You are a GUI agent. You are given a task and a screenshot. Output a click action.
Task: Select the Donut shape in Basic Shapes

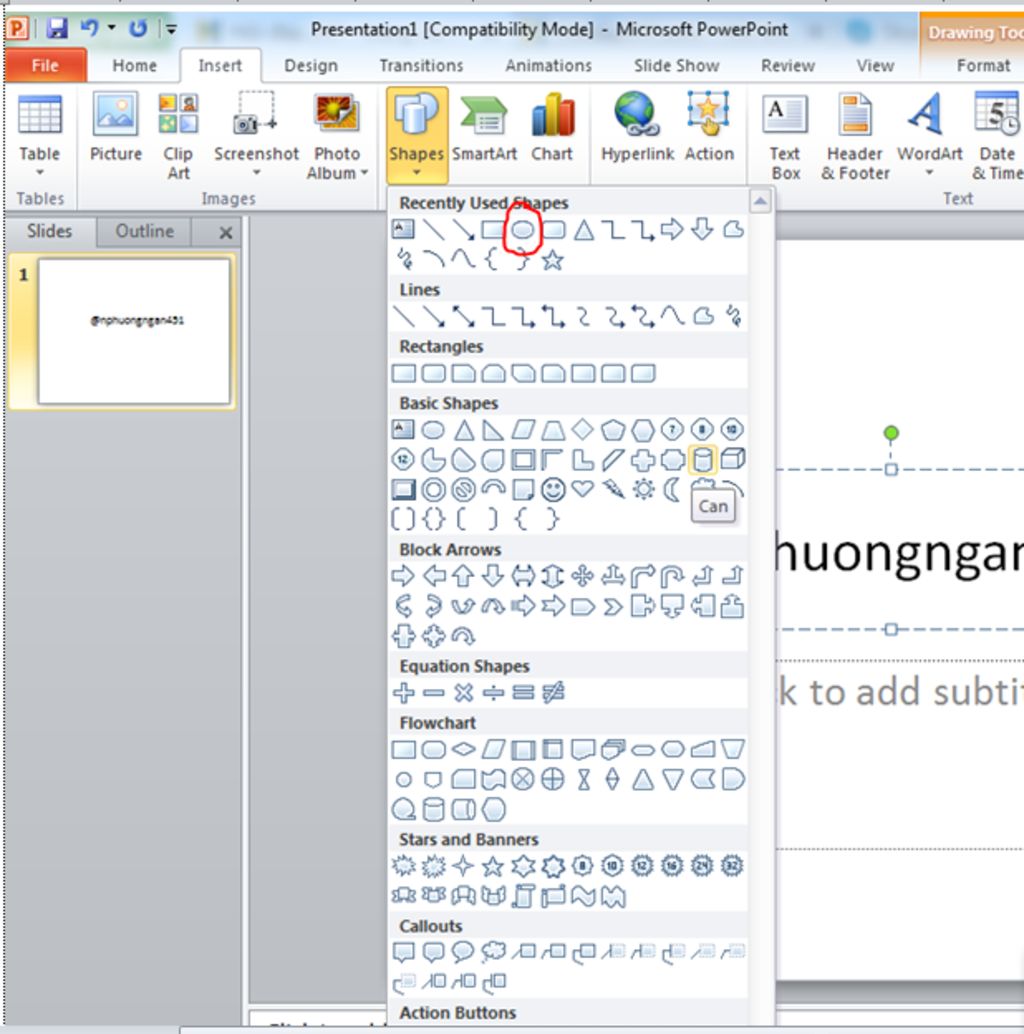(433, 489)
